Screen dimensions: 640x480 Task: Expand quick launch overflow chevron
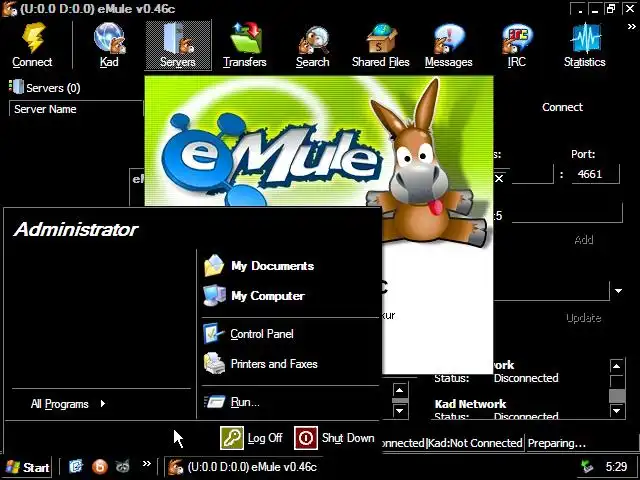pos(147,463)
